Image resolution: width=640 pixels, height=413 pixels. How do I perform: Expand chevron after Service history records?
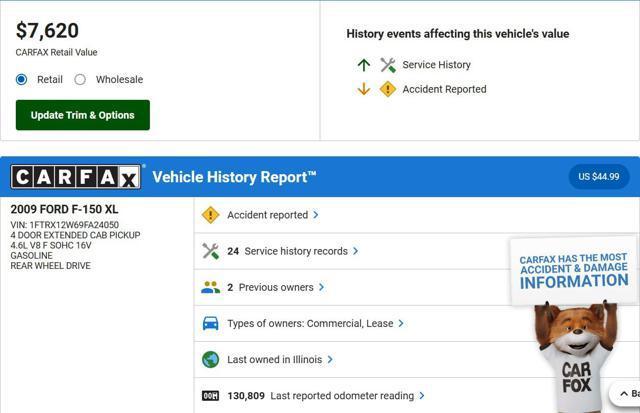pyautogui.click(x=356, y=251)
